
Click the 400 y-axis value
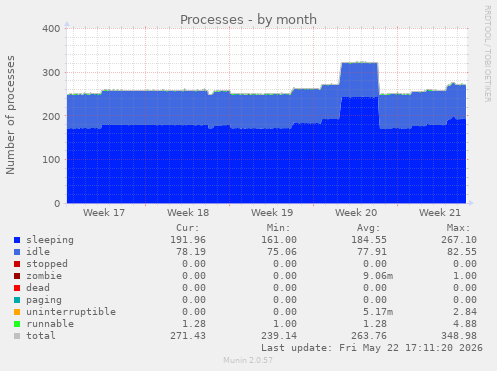coord(51,29)
